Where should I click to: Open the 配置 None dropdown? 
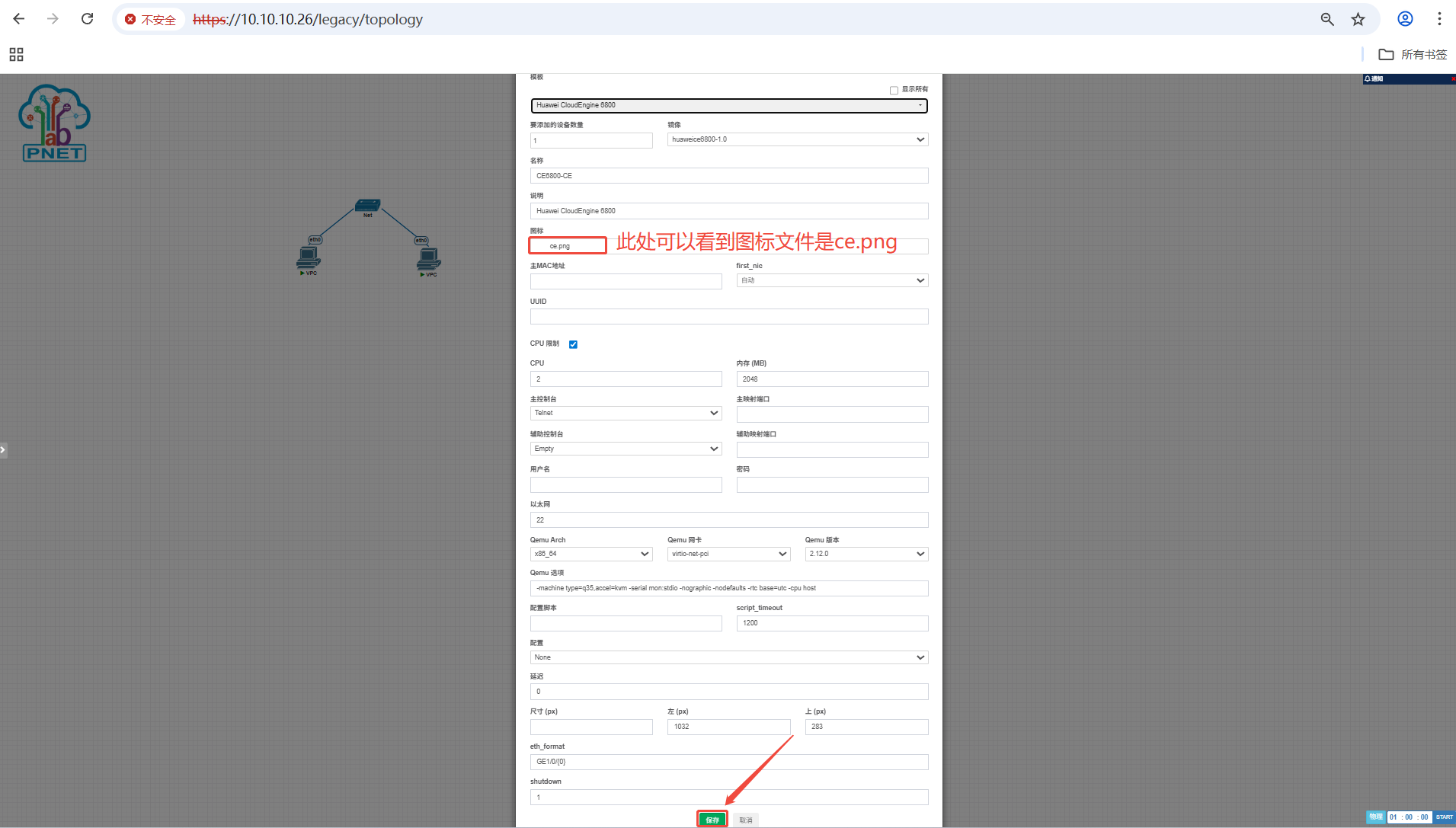pos(729,657)
